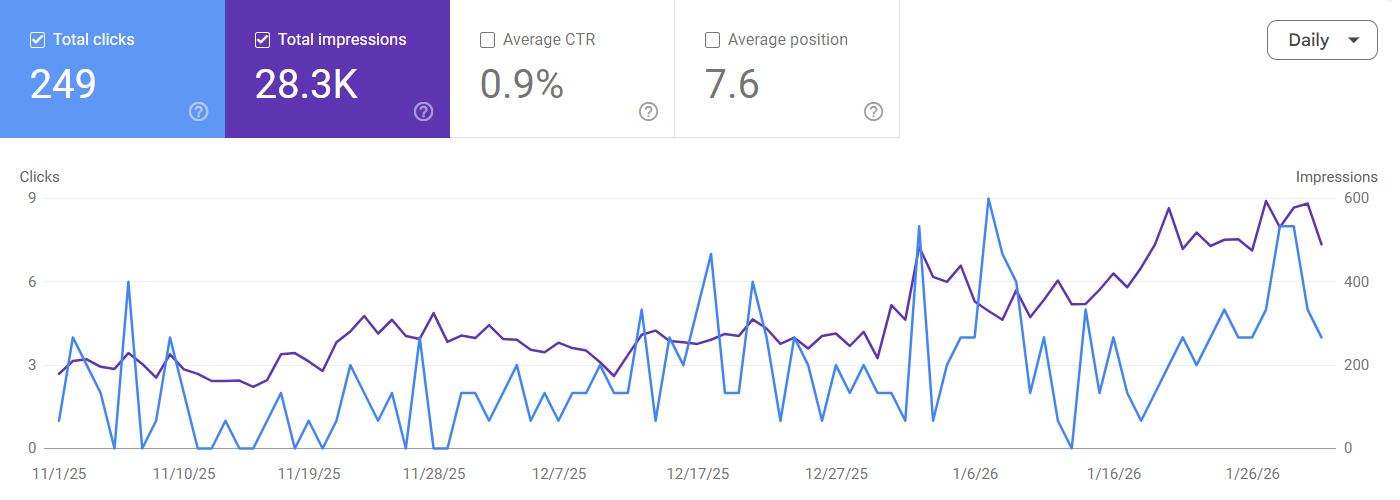Enable the Average position checkbox
The height and width of the screenshot is (500, 1400).
[713, 40]
